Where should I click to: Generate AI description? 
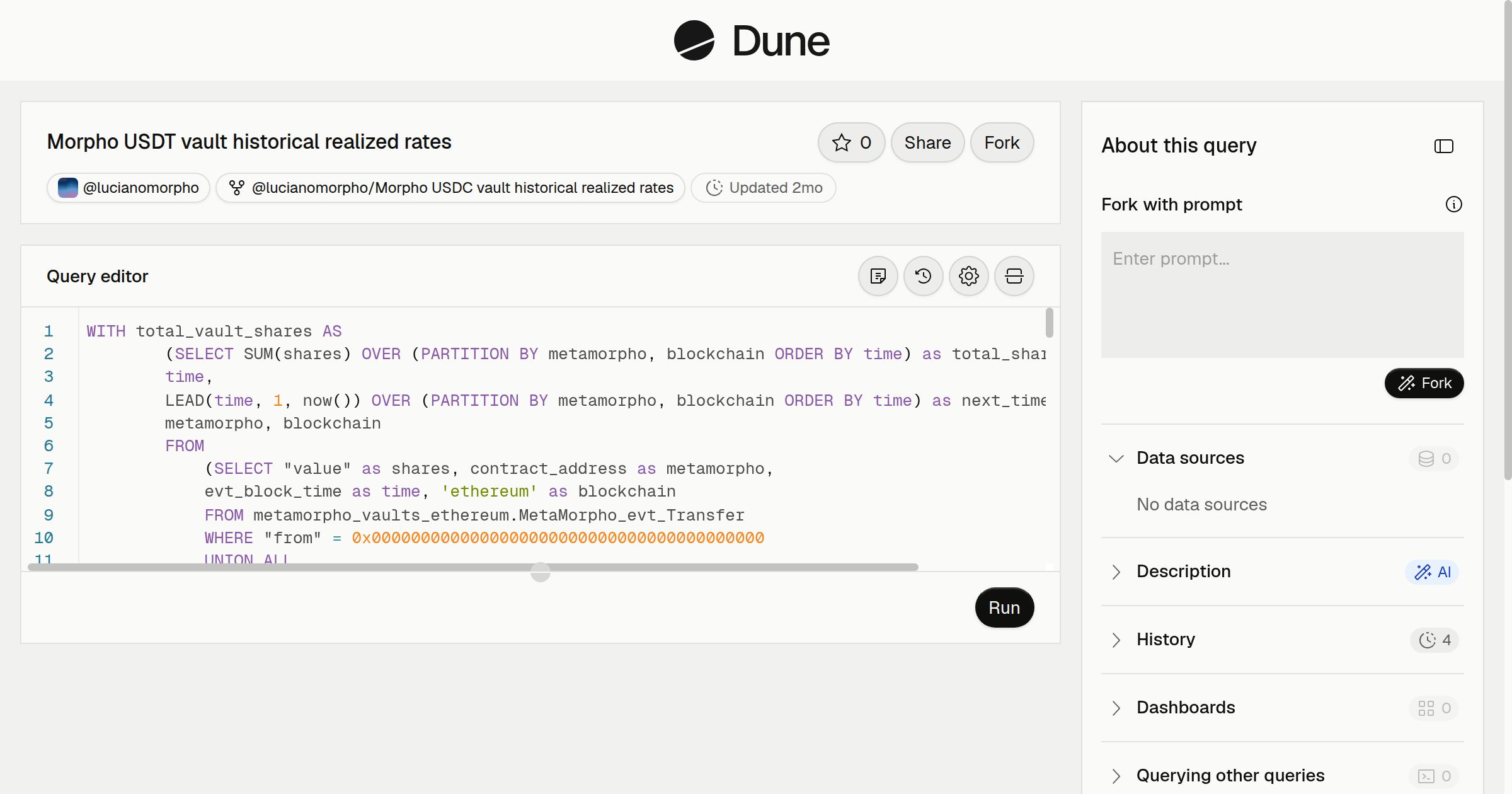(x=1433, y=572)
